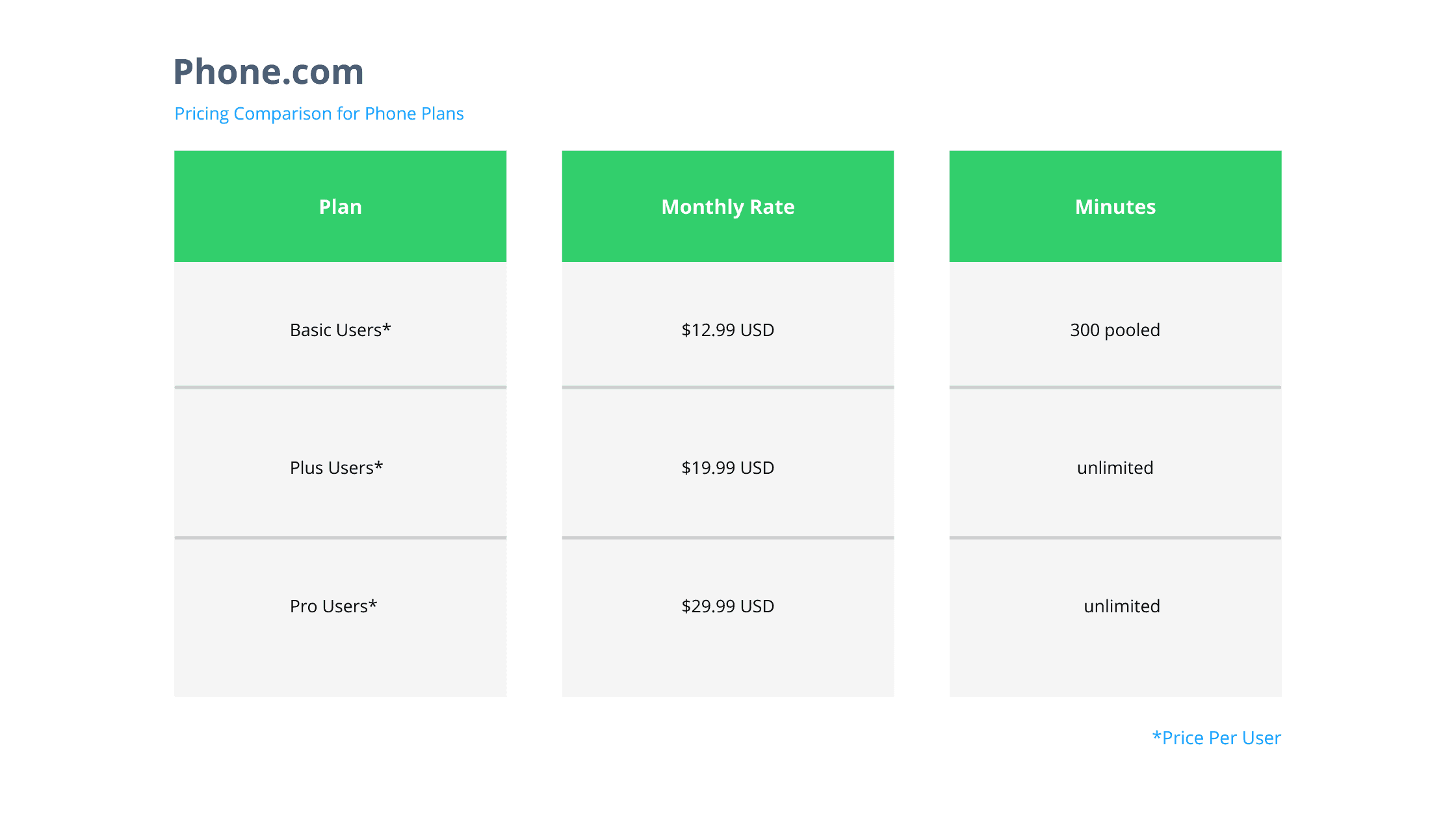Select the Minutes column header

(1115, 207)
